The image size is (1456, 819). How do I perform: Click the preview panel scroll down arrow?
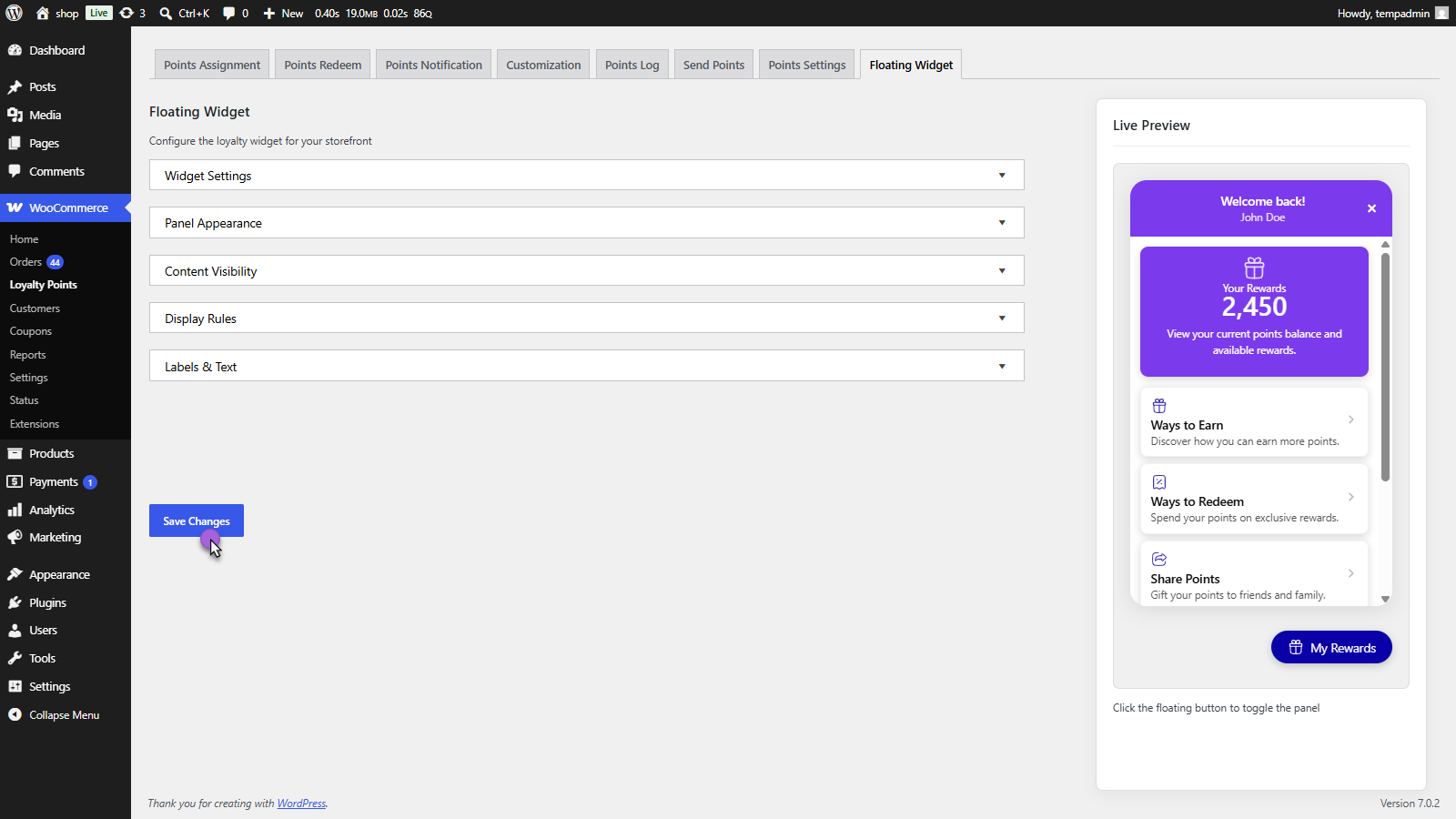click(x=1385, y=599)
